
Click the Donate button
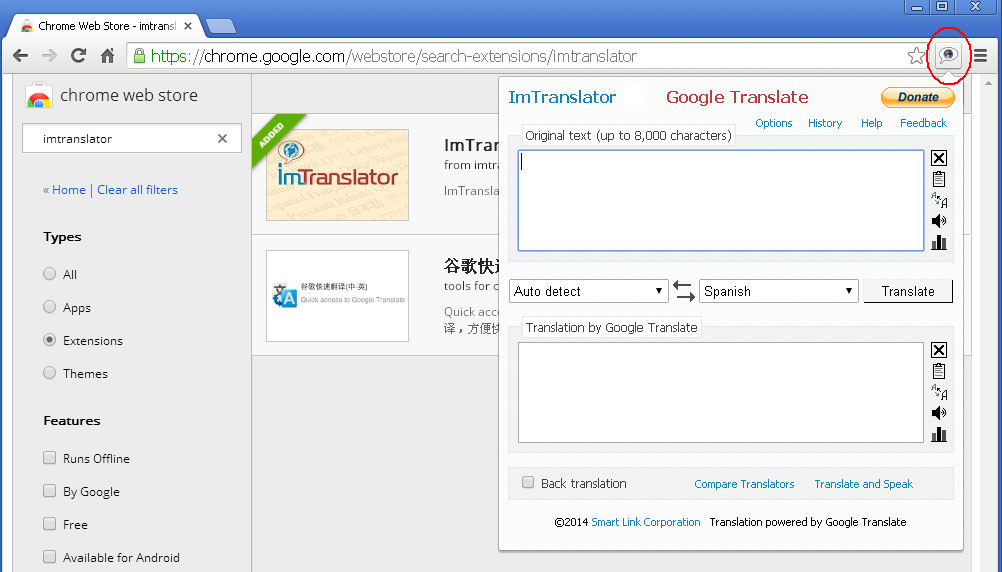coord(917,97)
